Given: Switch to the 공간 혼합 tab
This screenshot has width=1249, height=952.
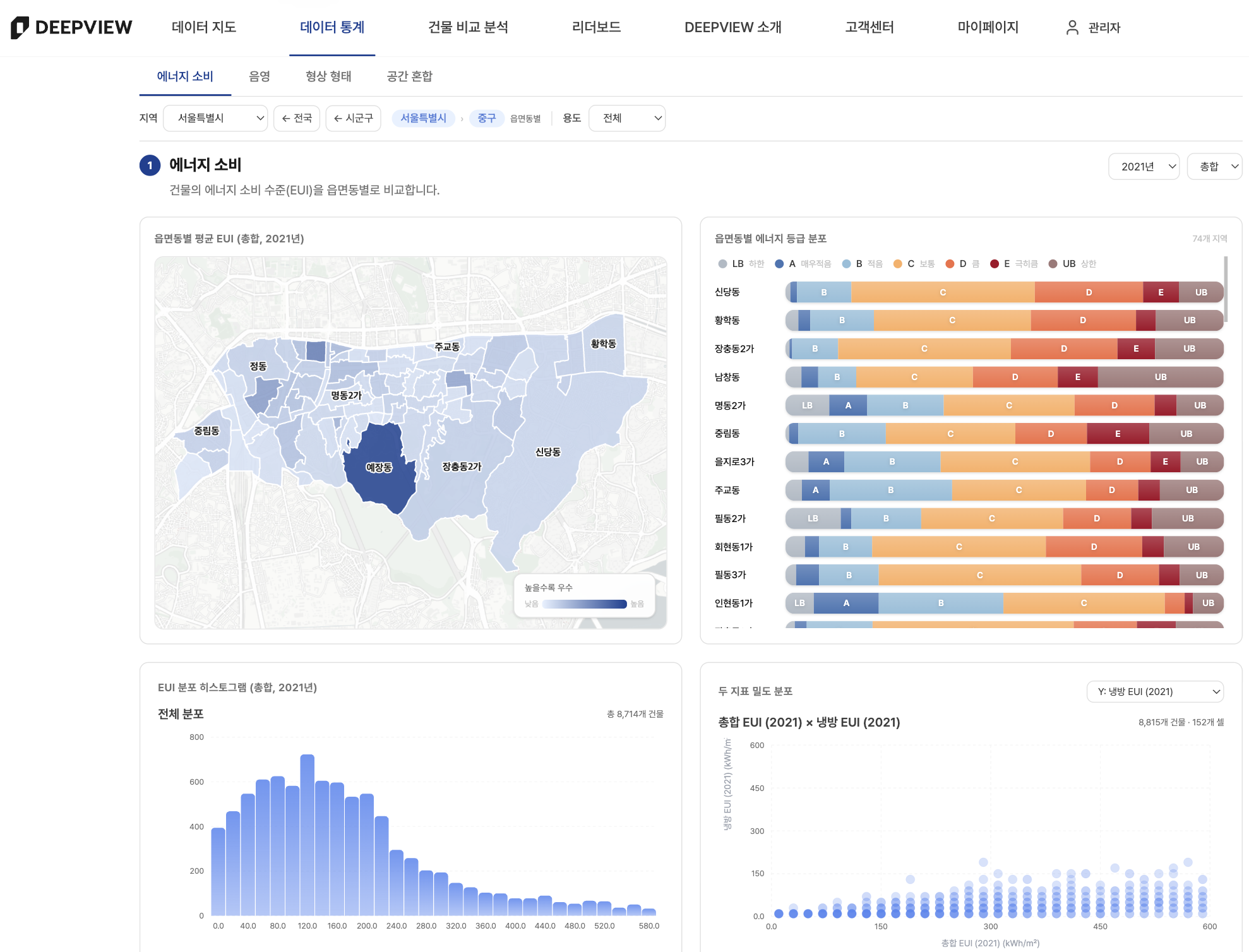Looking at the screenshot, I should click(x=409, y=76).
